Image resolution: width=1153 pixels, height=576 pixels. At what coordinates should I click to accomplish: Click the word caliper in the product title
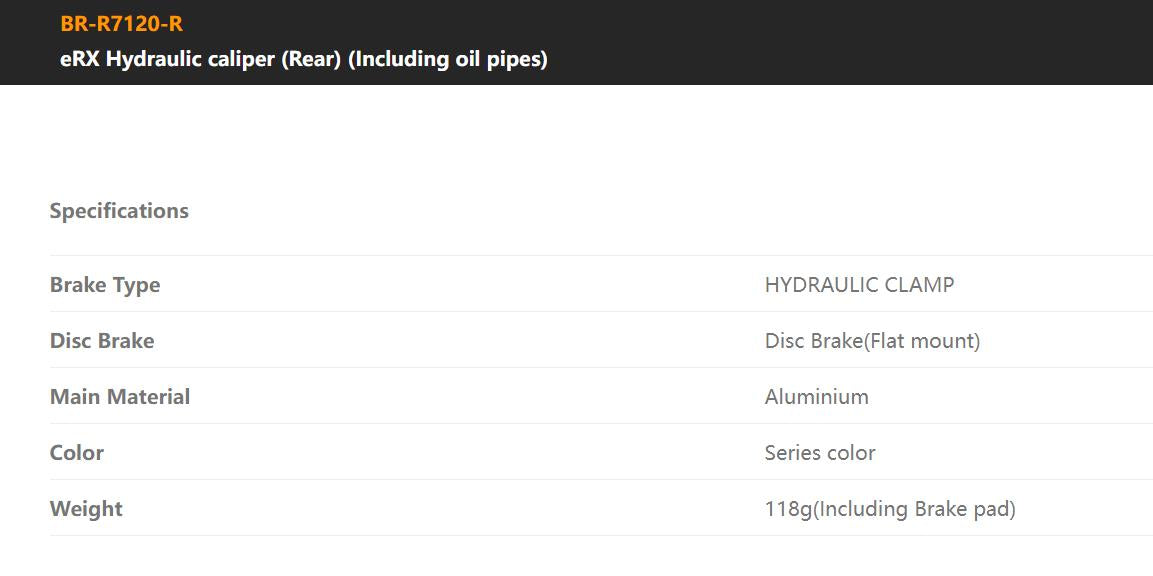pyautogui.click(x=240, y=59)
